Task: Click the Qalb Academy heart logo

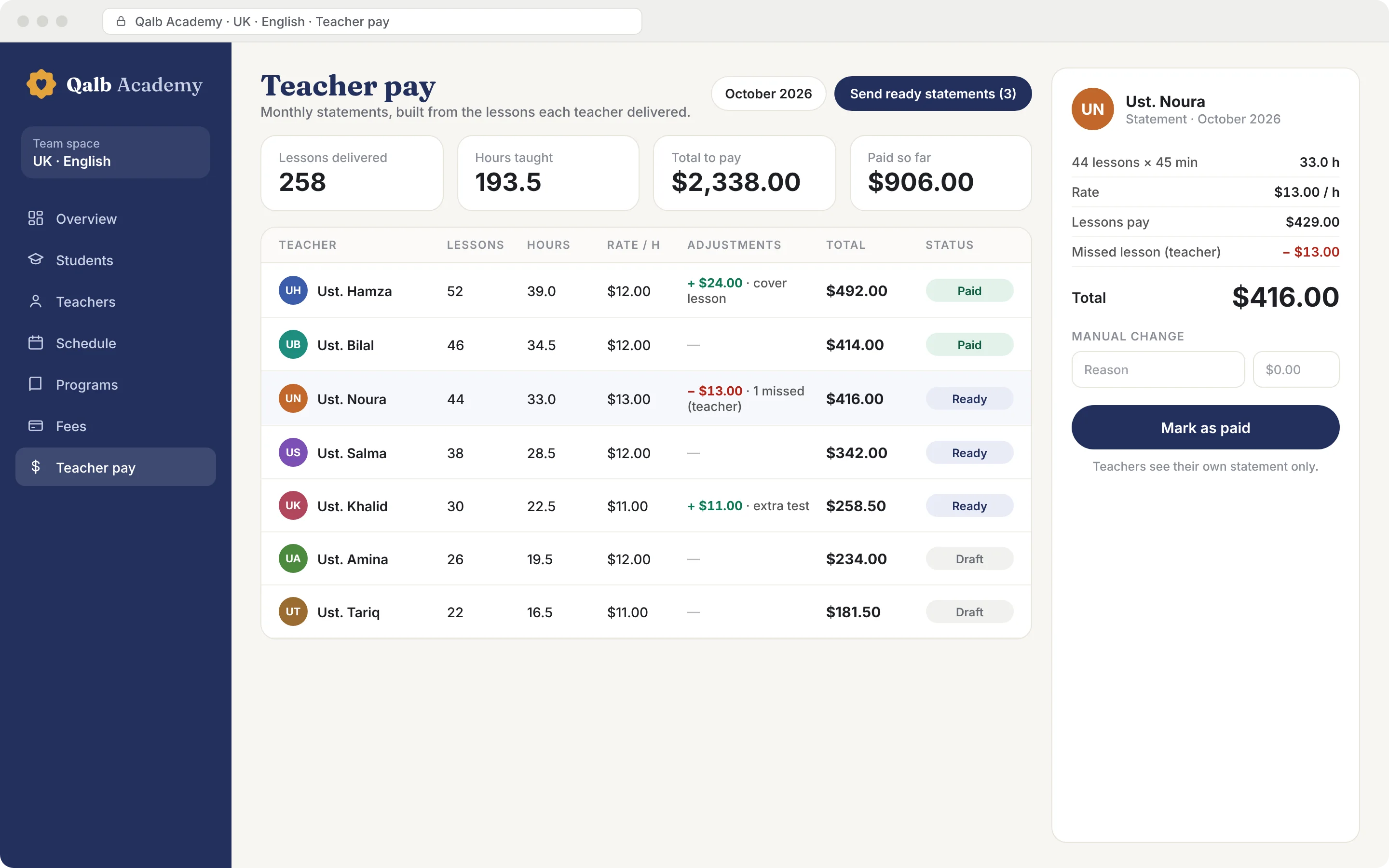Action: click(41, 84)
